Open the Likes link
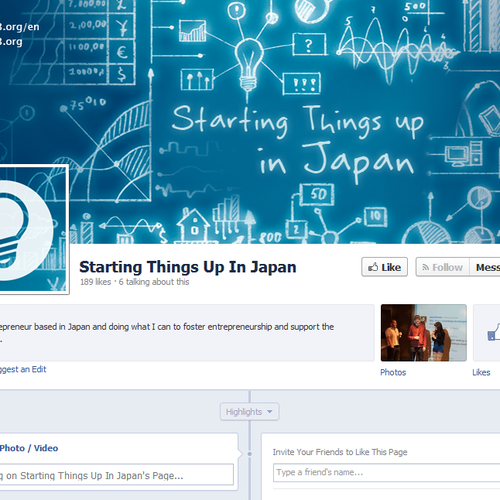The height and width of the screenshot is (500, 500). [x=481, y=372]
